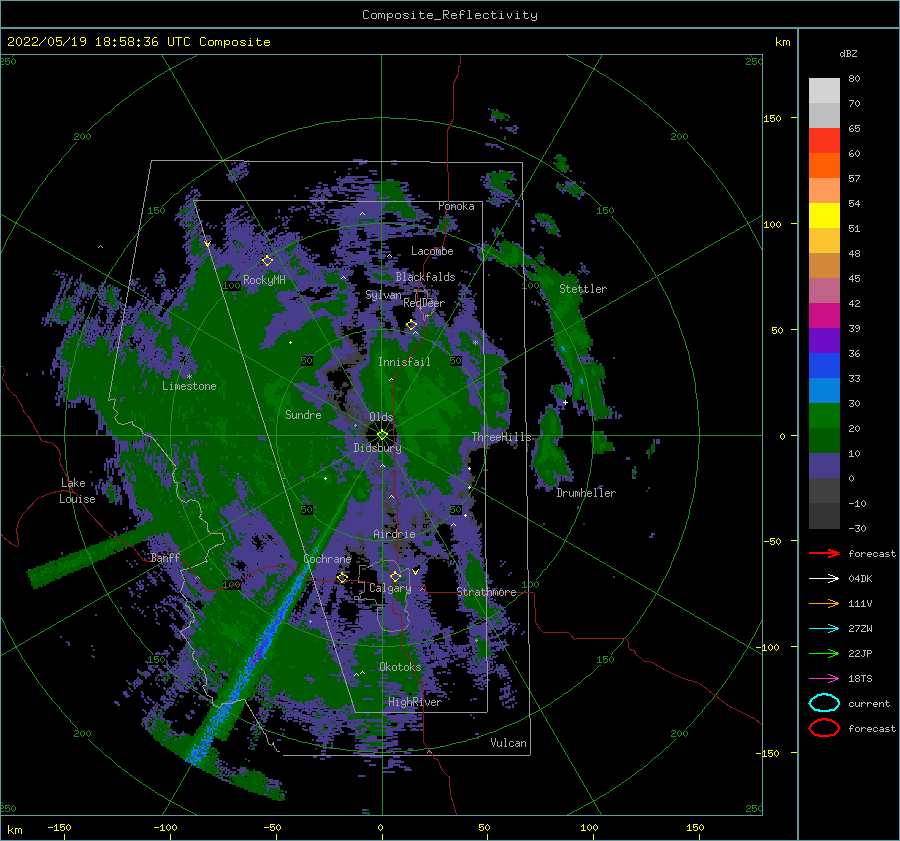Select the radar site diamond near Olds

coord(382,435)
